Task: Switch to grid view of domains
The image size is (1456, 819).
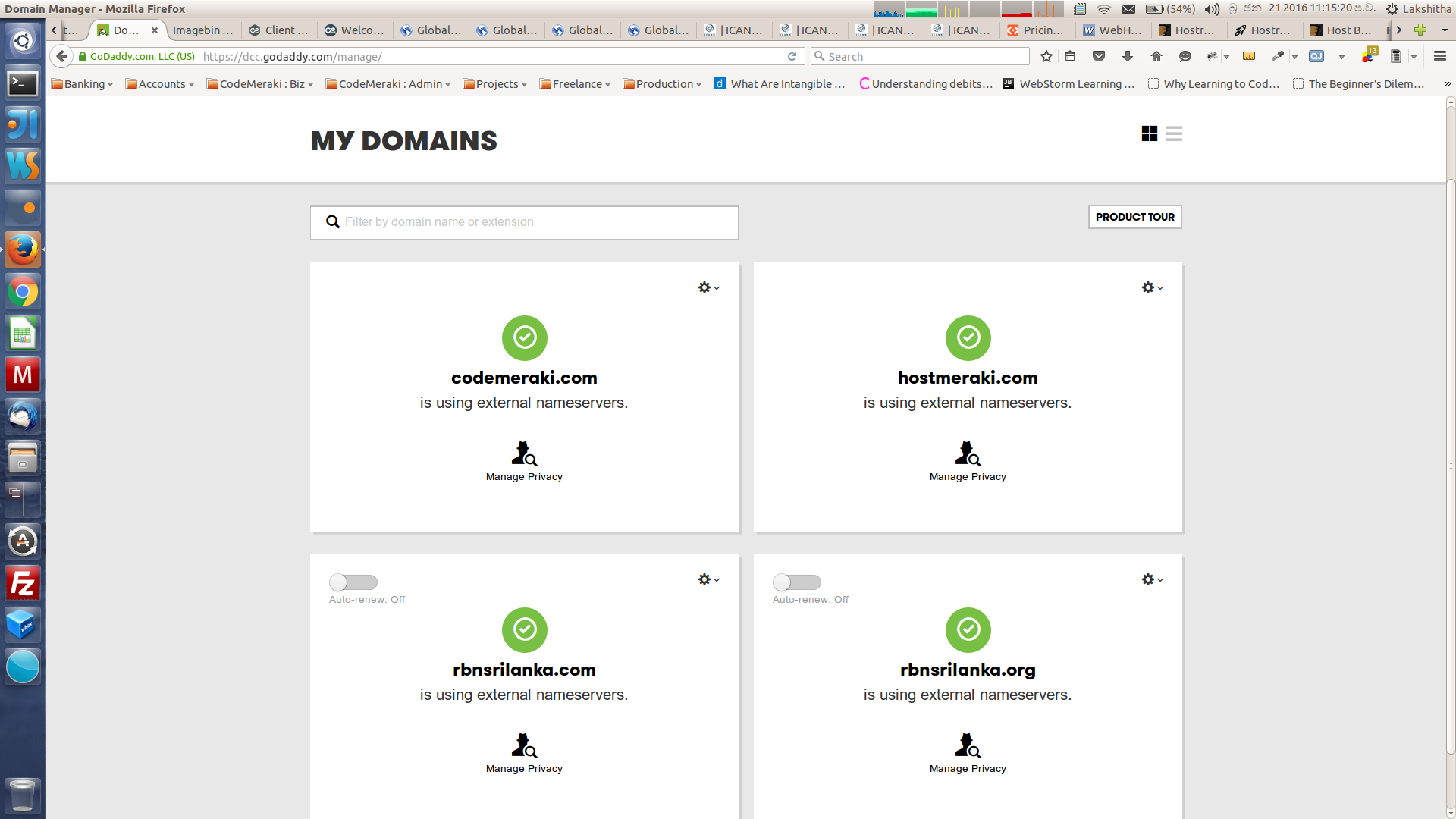Action: (x=1149, y=133)
